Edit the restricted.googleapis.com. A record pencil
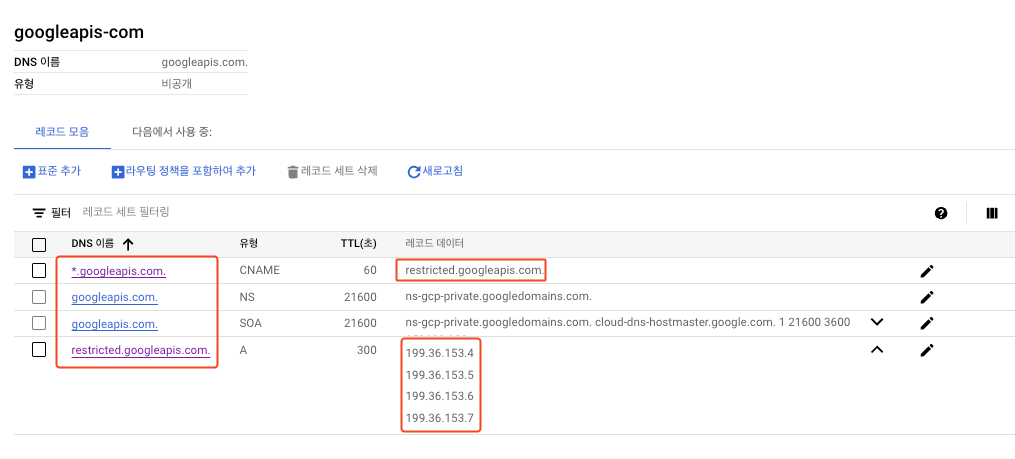Viewport: 1015px width, 459px height. (927, 350)
